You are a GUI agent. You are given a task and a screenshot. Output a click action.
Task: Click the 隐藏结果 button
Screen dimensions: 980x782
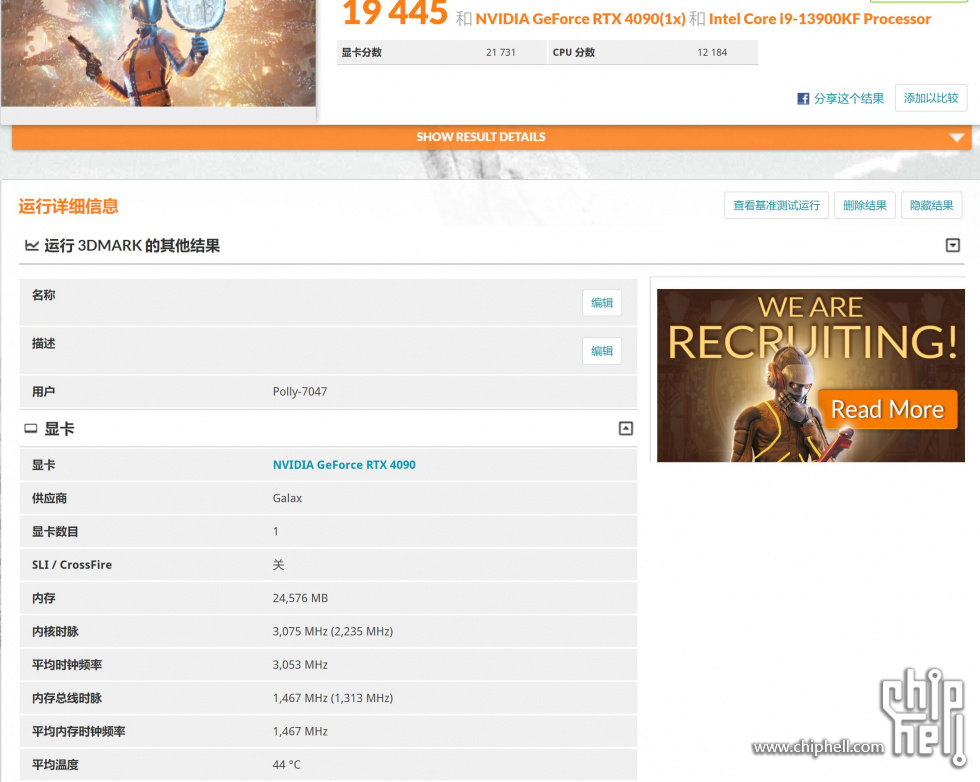click(x=931, y=205)
